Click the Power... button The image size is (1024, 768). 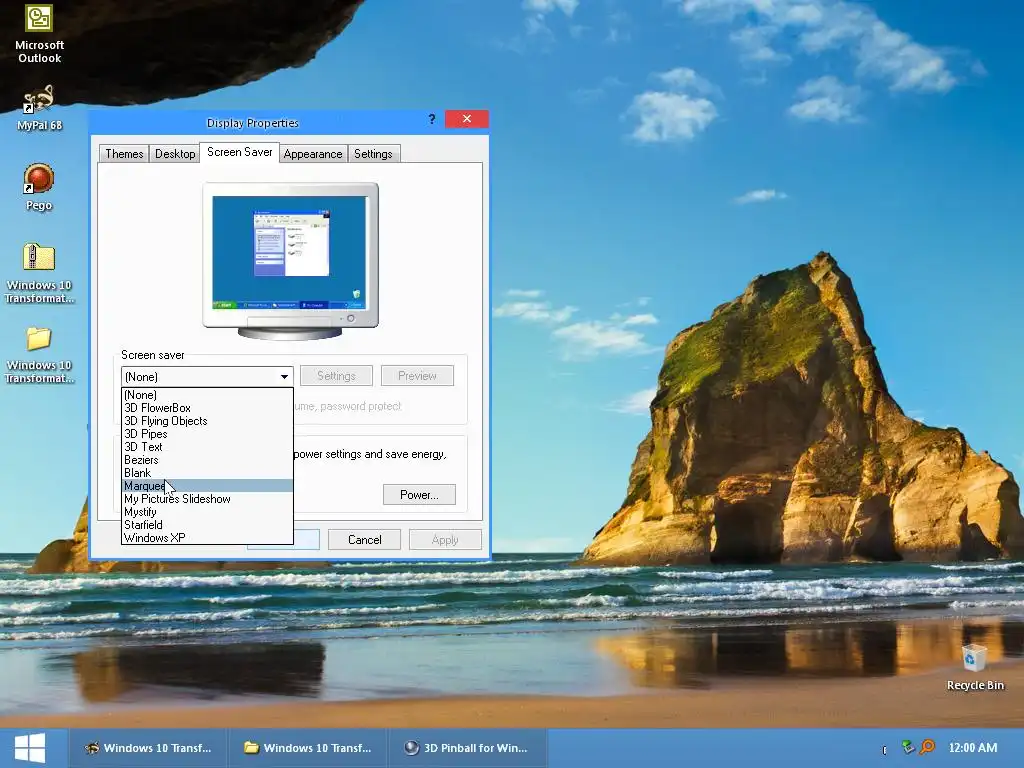[x=419, y=494]
